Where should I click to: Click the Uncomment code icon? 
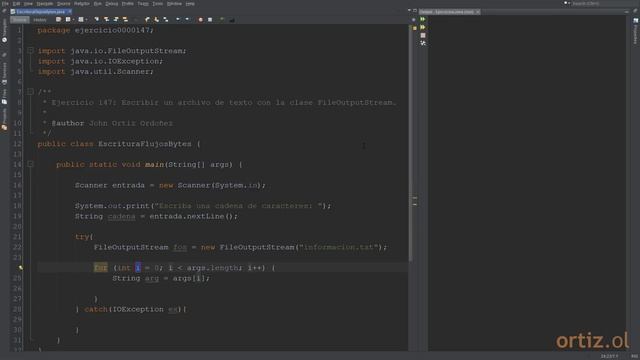[x=232, y=20]
